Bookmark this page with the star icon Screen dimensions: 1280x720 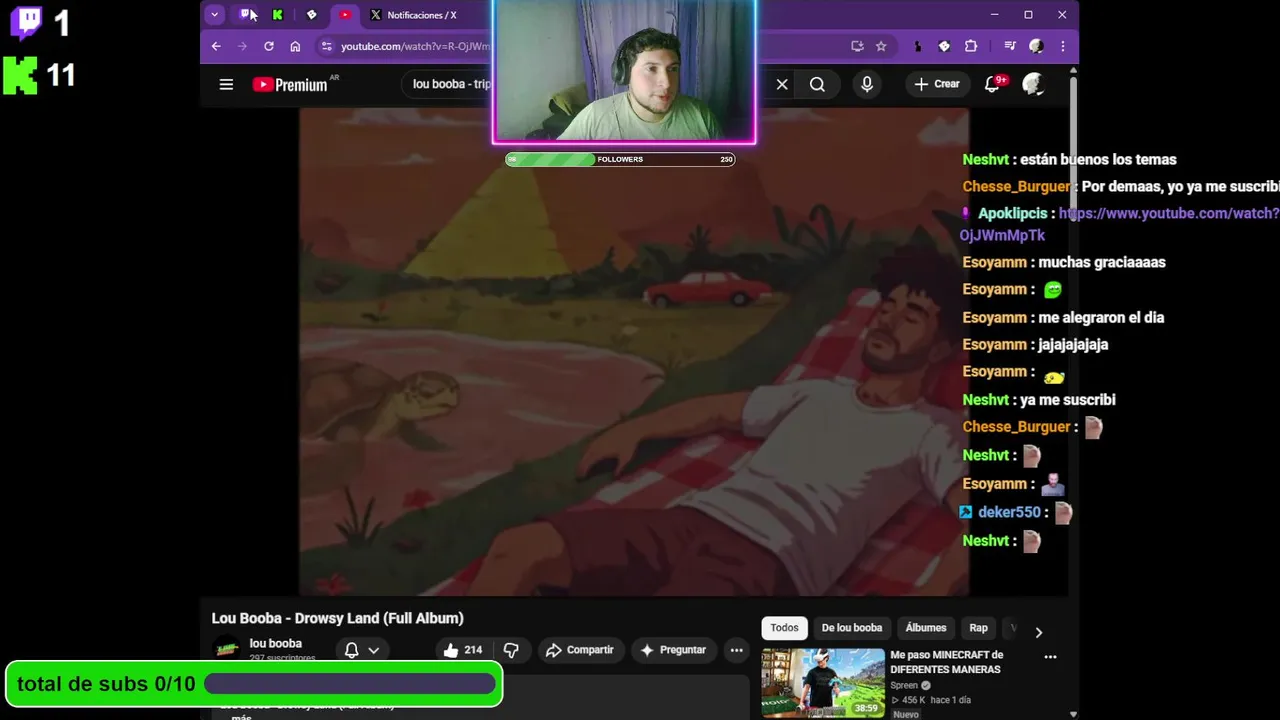tap(881, 46)
